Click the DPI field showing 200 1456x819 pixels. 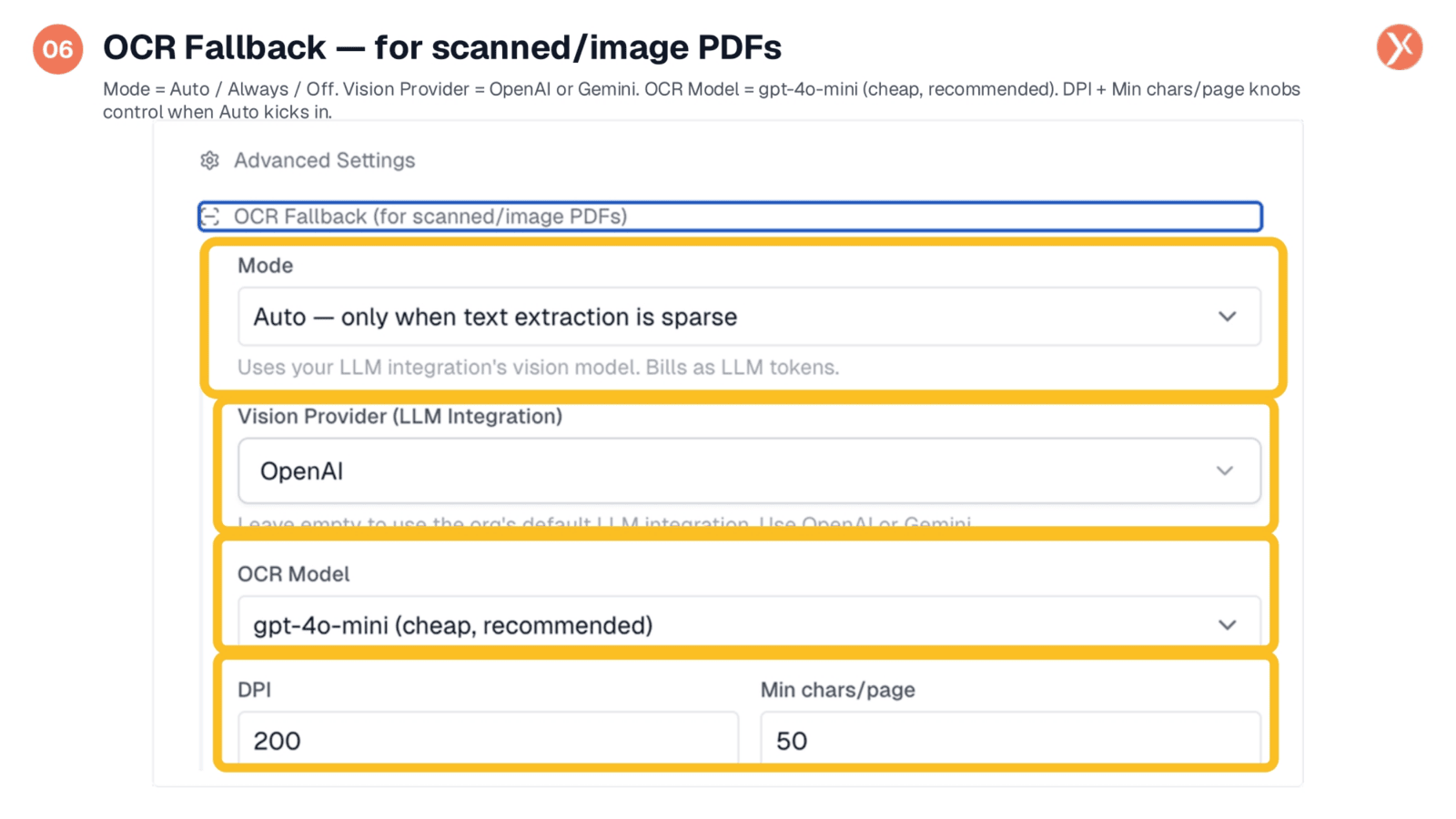(488, 739)
